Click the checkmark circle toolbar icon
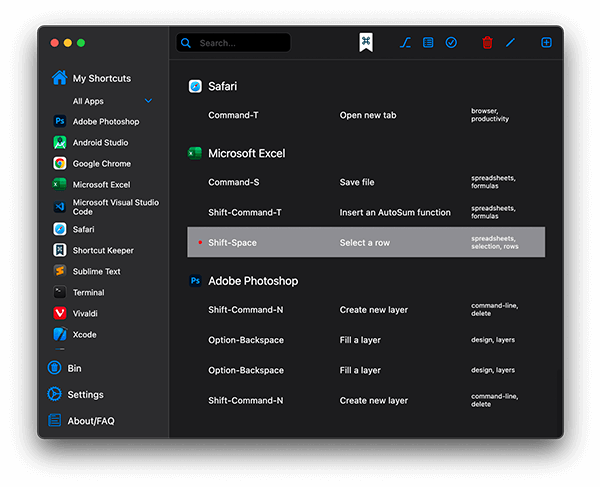Screen dimensions: 600x487 (451, 42)
